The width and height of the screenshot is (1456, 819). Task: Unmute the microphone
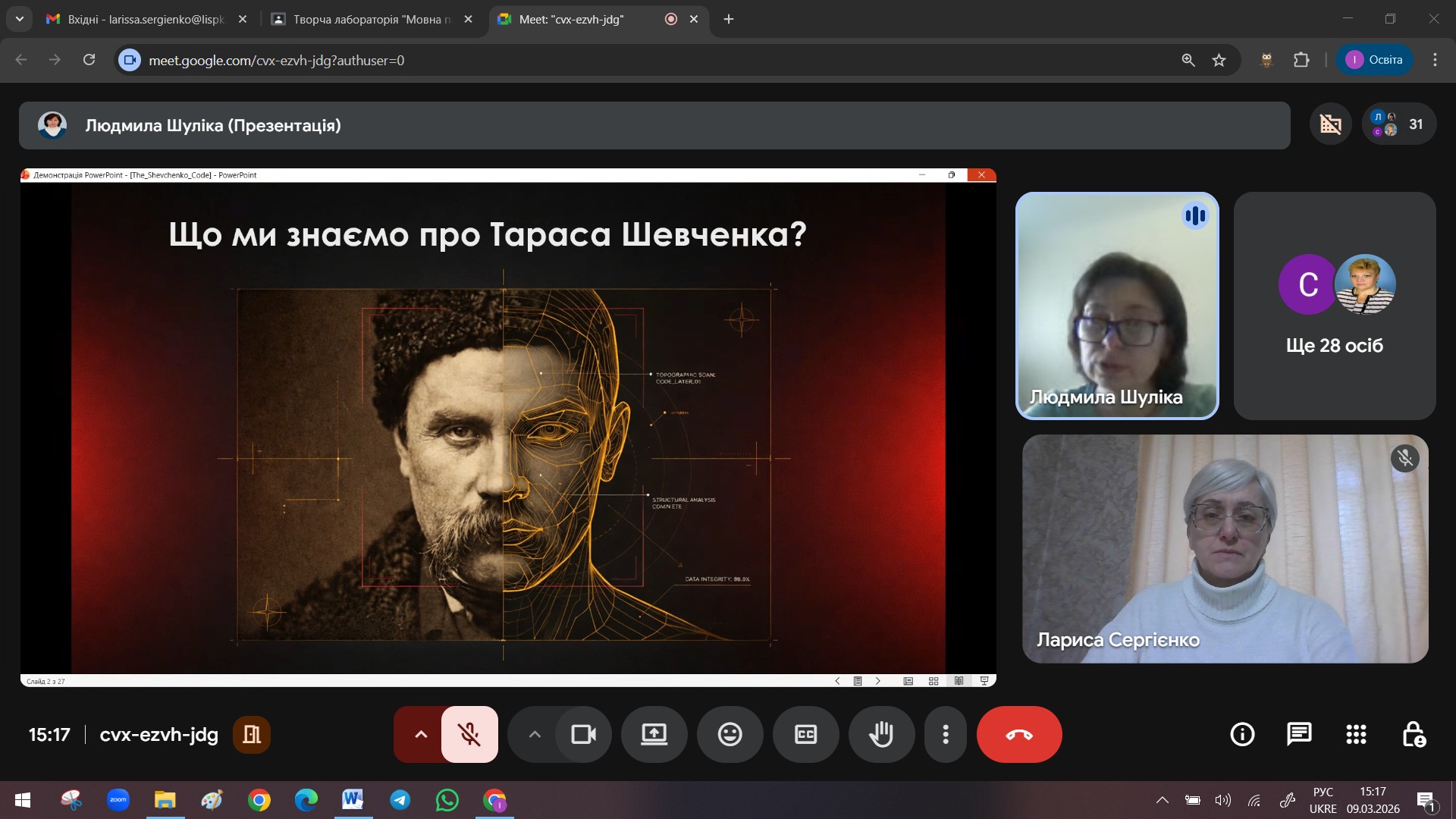[x=469, y=734]
